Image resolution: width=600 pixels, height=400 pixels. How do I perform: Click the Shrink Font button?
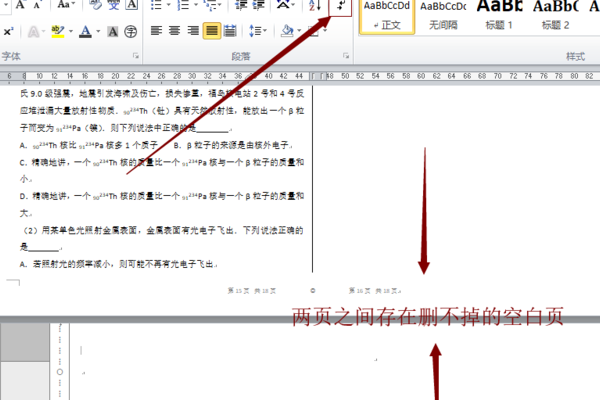point(37,5)
